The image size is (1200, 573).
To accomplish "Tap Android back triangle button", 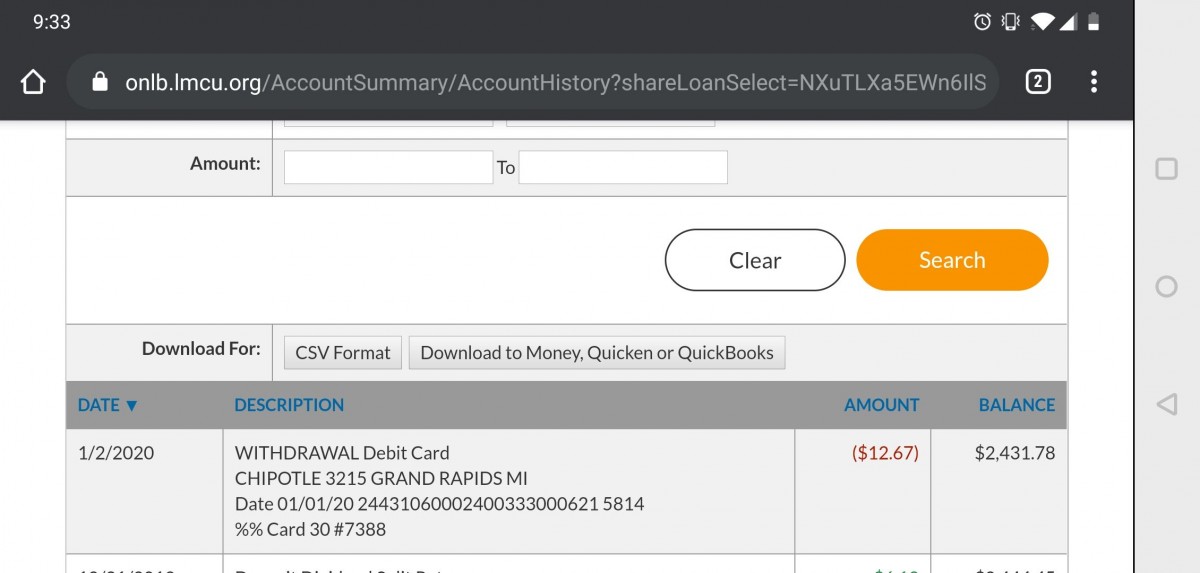I will pyautogui.click(x=1166, y=404).
